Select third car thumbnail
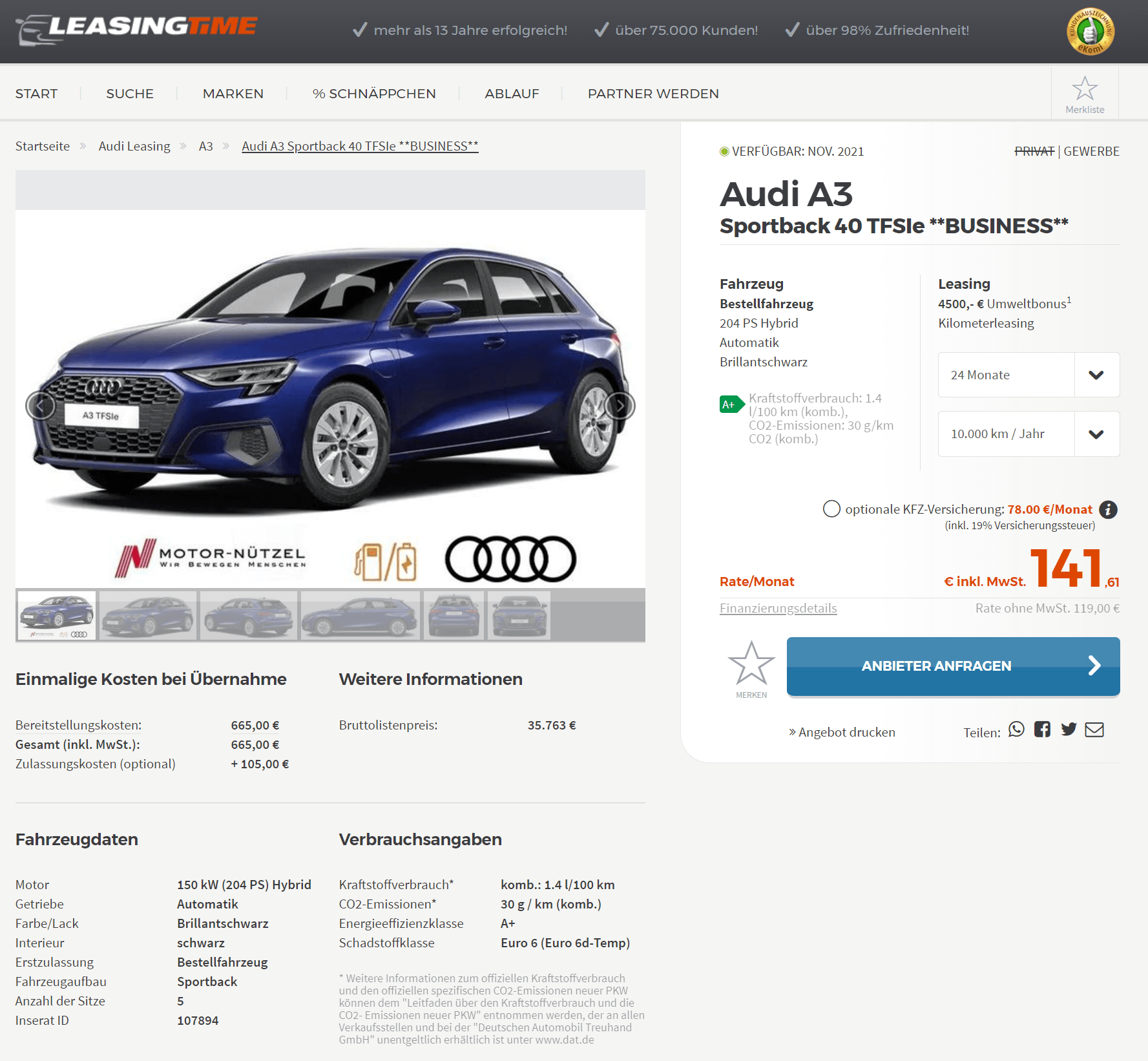Image resolution: width=1148 pixels, height=1061 pixels. (249, 615)
